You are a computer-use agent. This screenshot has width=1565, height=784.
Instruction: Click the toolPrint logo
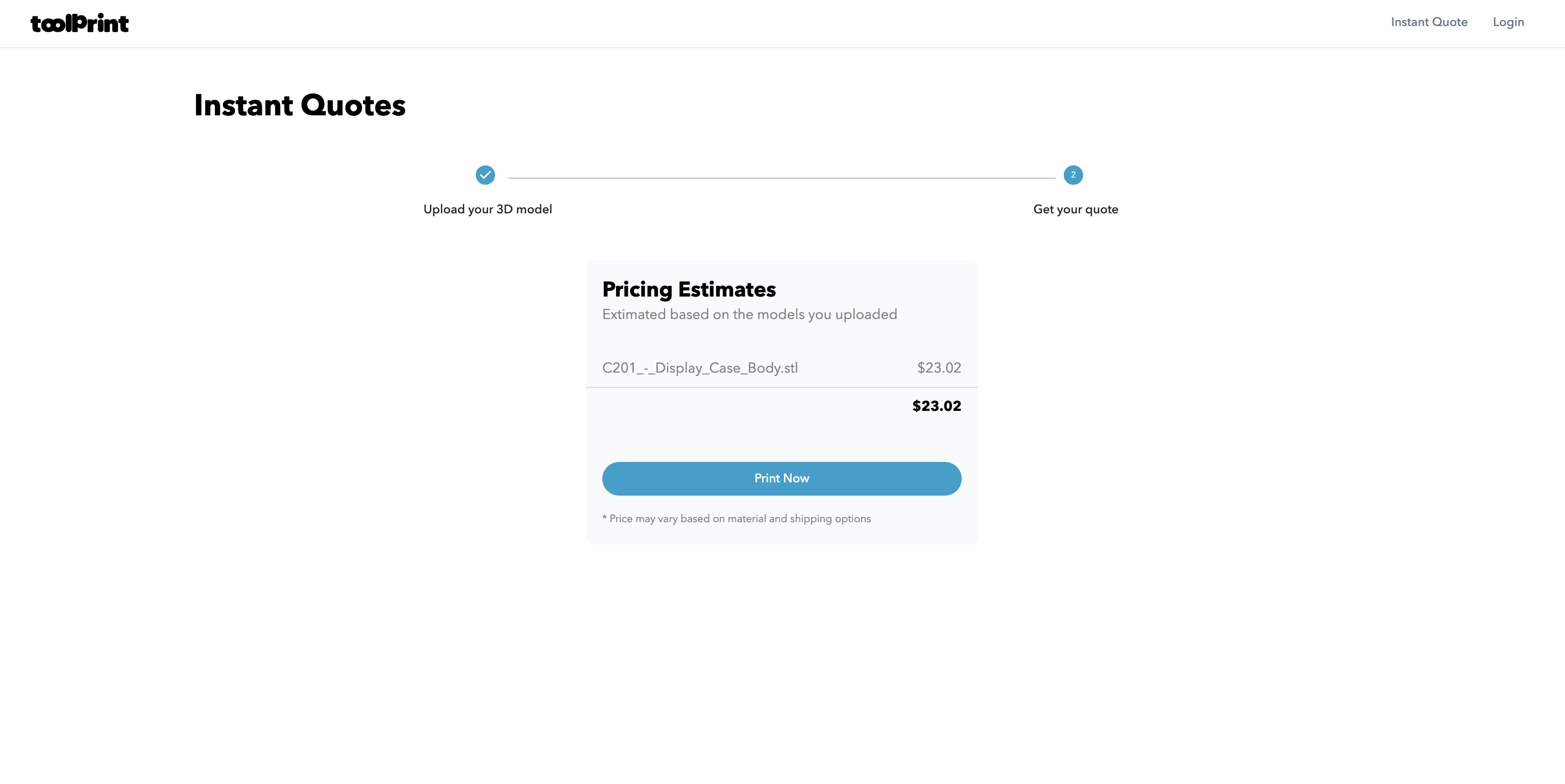80,23
